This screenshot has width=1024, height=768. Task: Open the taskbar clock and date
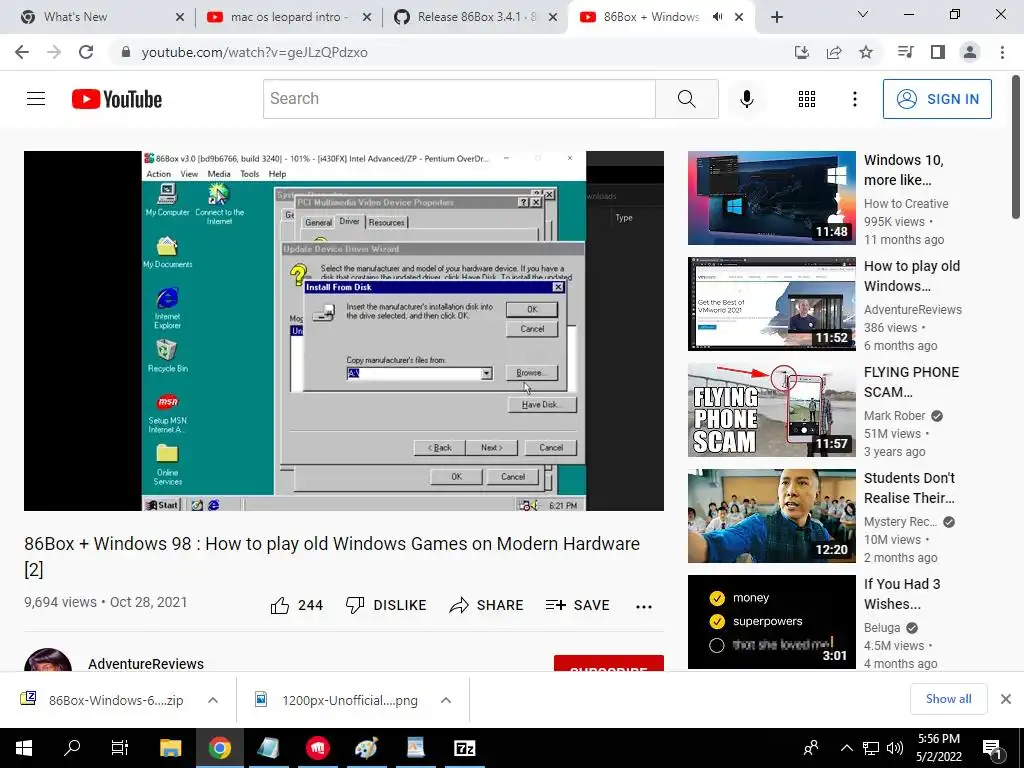pos(938,748)
